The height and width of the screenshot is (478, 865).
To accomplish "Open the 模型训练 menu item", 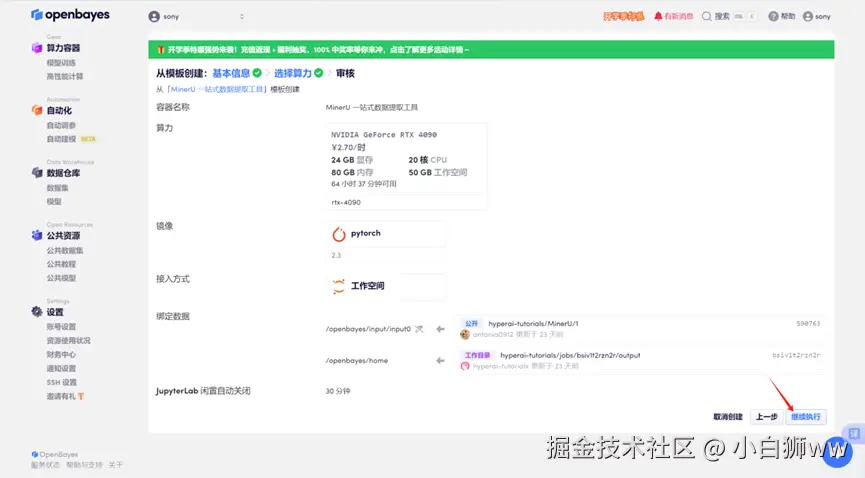I will click(x=61, y=63).
